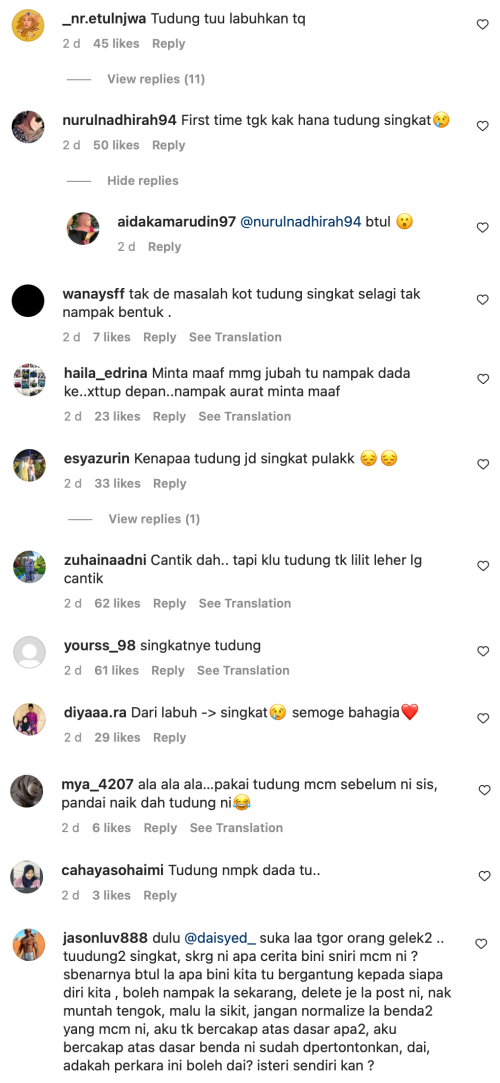Like zuhainaadni's comment via heart icon
The height and width of the screenshot is (1083, 500).
point(483,566)
